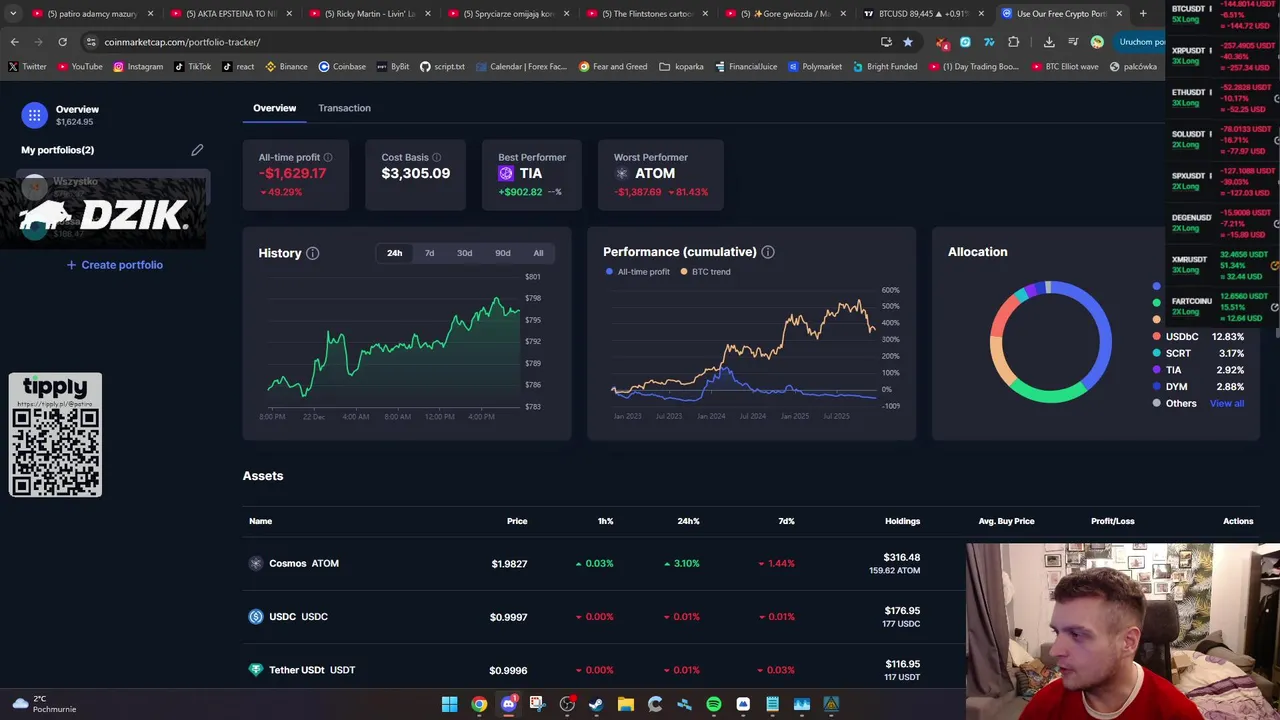The width and height of the screenshot is (1280, 720).
Task: Switch to the Transaction tab
Action: pos(344,108)
